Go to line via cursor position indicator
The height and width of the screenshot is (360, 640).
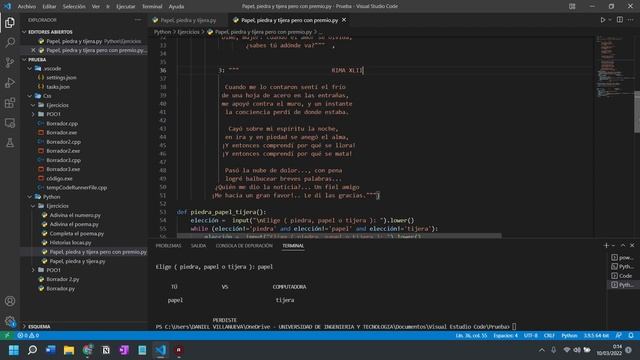(x=471, y=336)
